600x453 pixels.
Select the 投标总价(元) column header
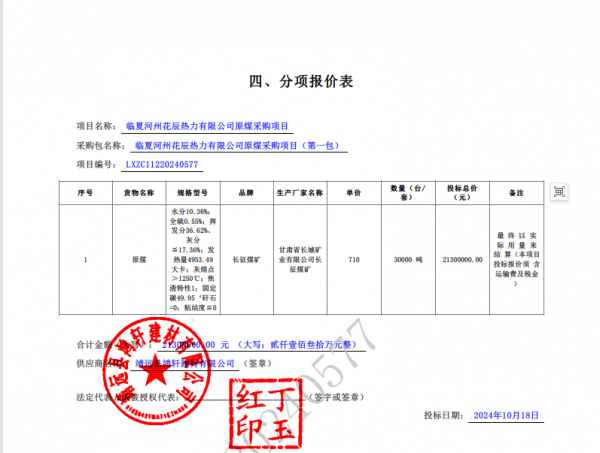[462, 191]
